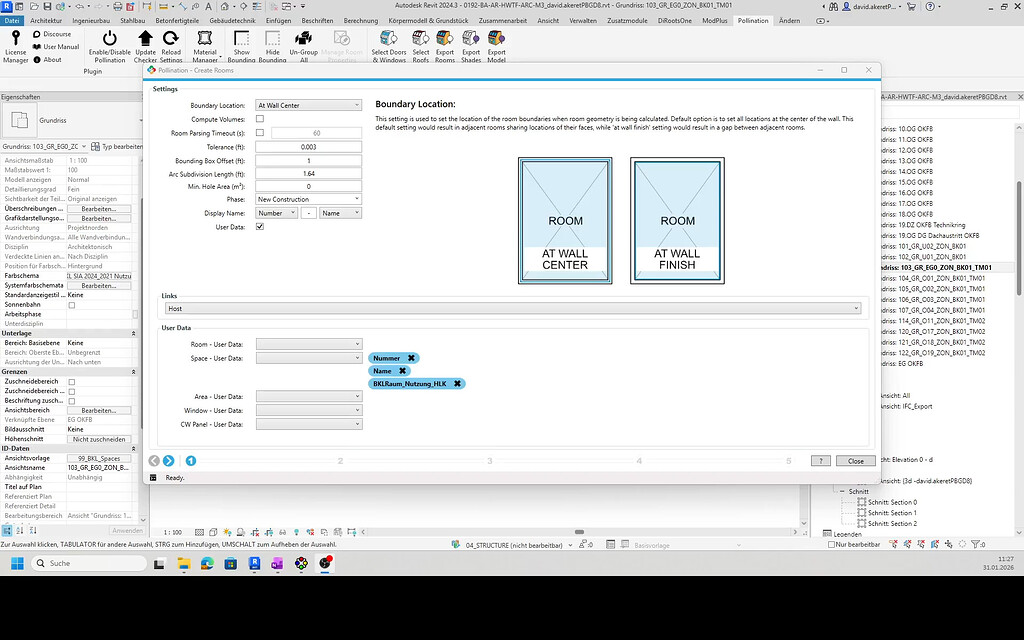Open the Ansicht ribbon tab

pos(548,20)
